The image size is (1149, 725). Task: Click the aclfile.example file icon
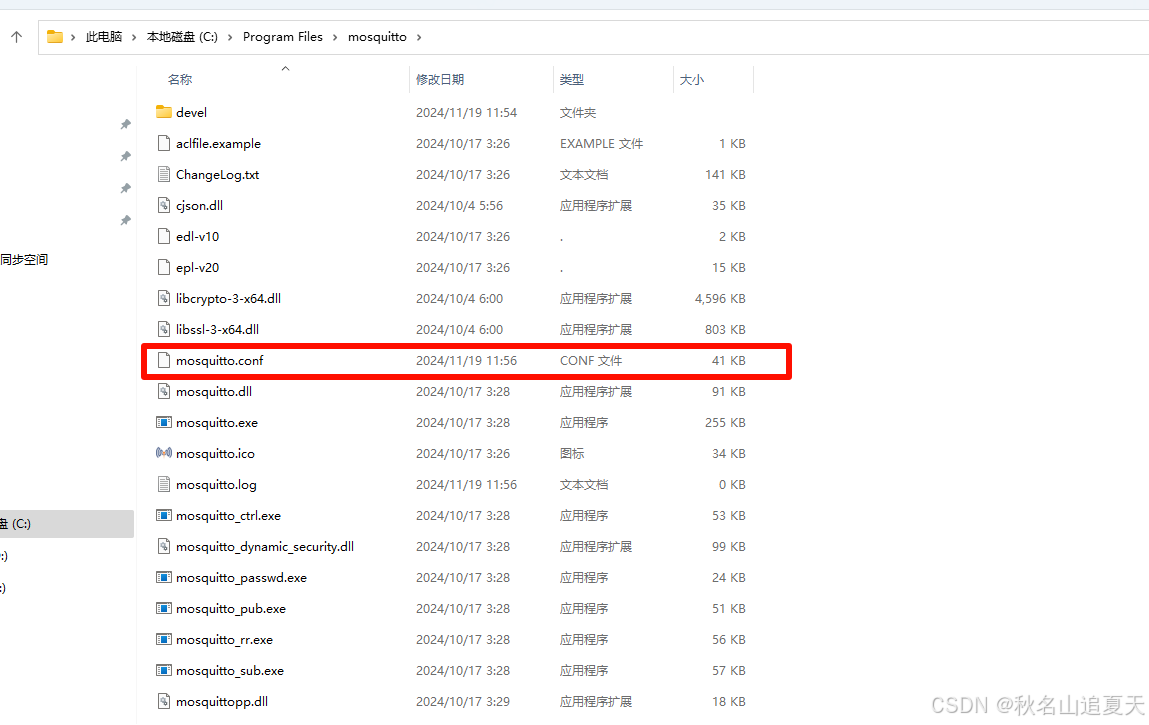click(x=164, y=144)
